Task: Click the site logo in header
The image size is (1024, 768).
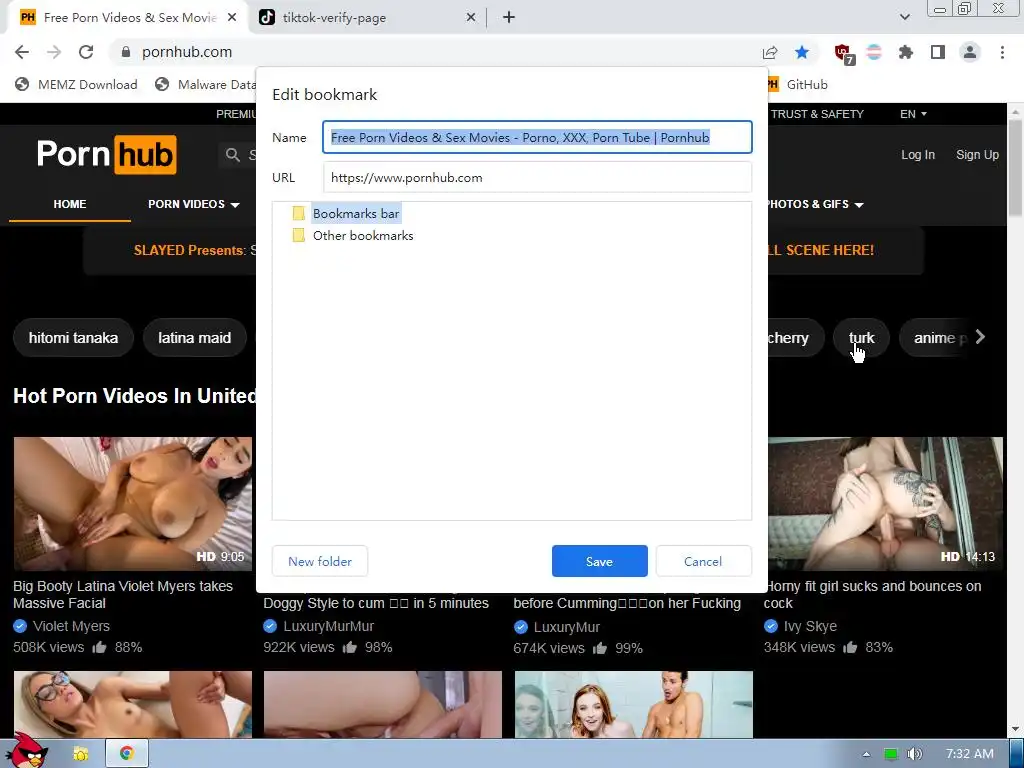Action: point(106,155)
